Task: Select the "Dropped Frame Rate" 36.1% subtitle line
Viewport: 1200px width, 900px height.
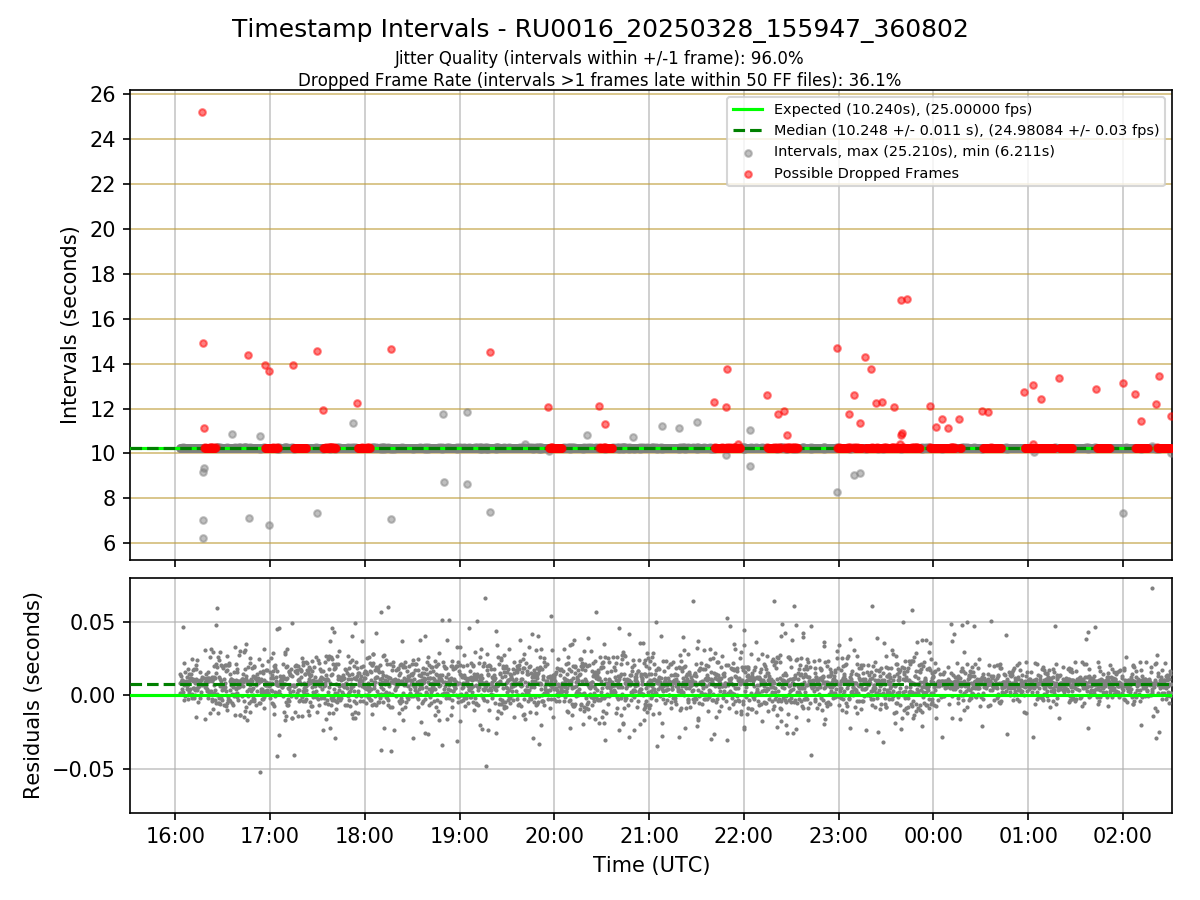Action: pyautogui.click(x=599, y=79)
